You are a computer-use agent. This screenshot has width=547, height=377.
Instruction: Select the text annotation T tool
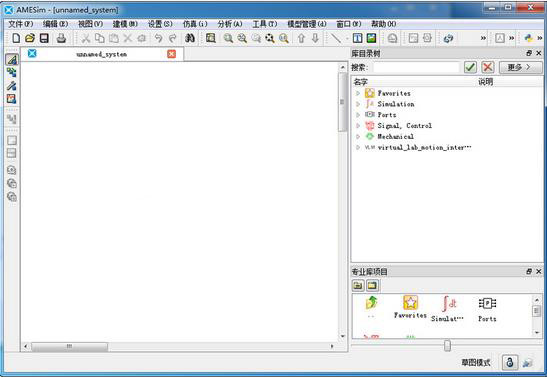tap(358, 38)
